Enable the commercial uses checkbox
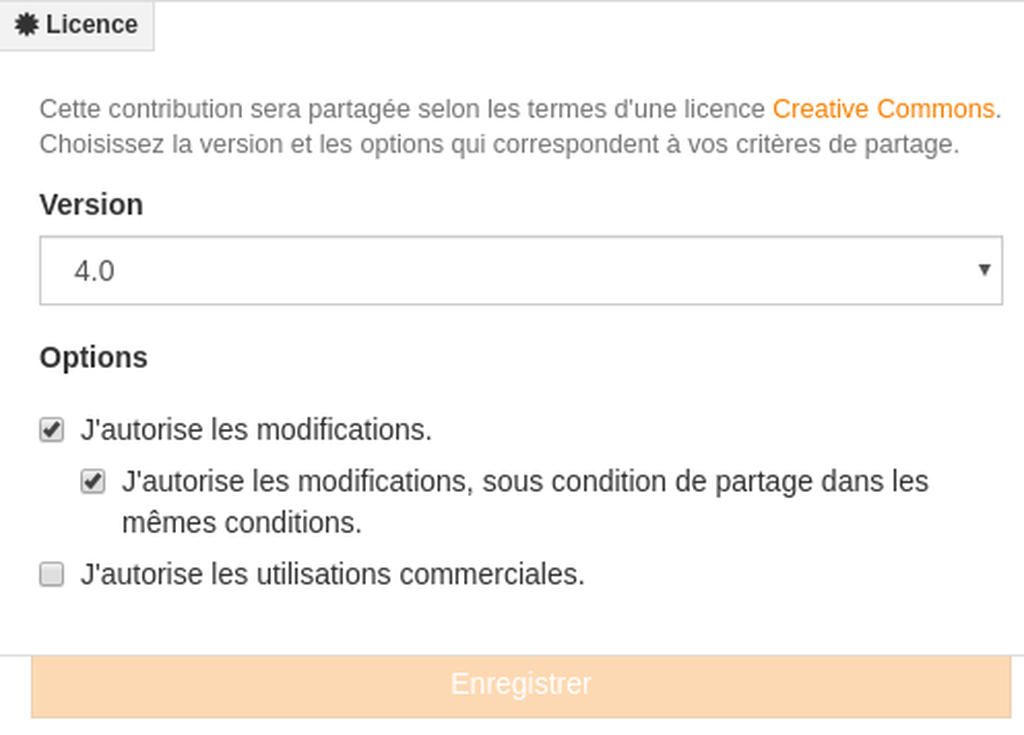1024x735 pixels. tap(52, 574)
